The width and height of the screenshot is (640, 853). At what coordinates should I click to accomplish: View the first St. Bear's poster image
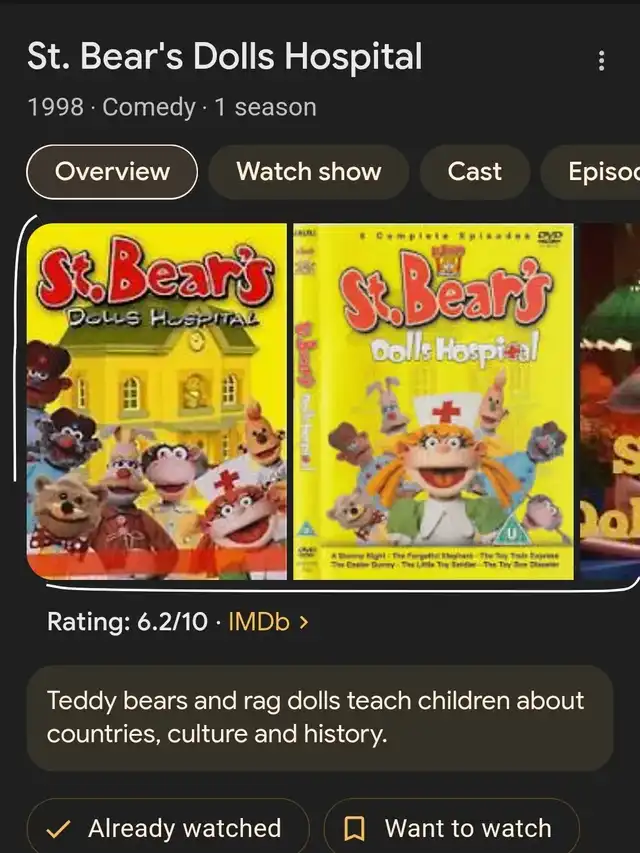[157, 401]
